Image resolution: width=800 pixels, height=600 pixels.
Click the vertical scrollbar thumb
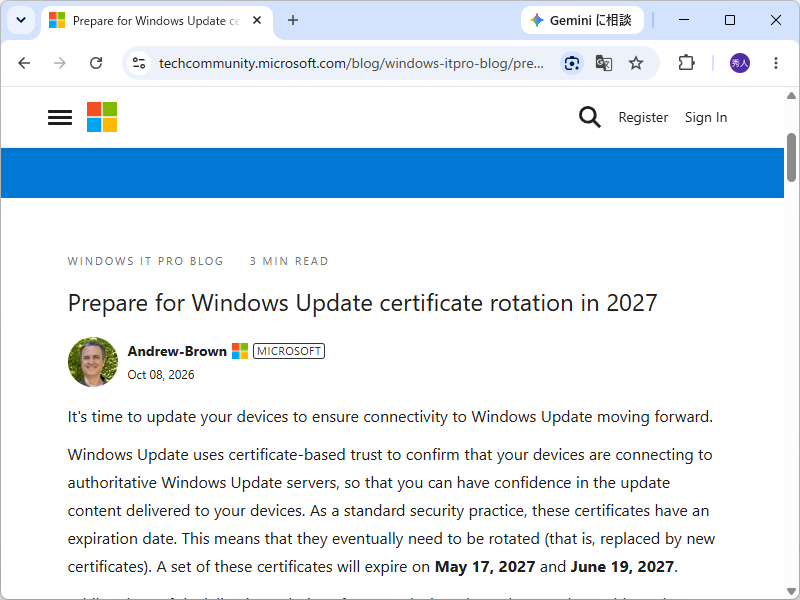791,157
